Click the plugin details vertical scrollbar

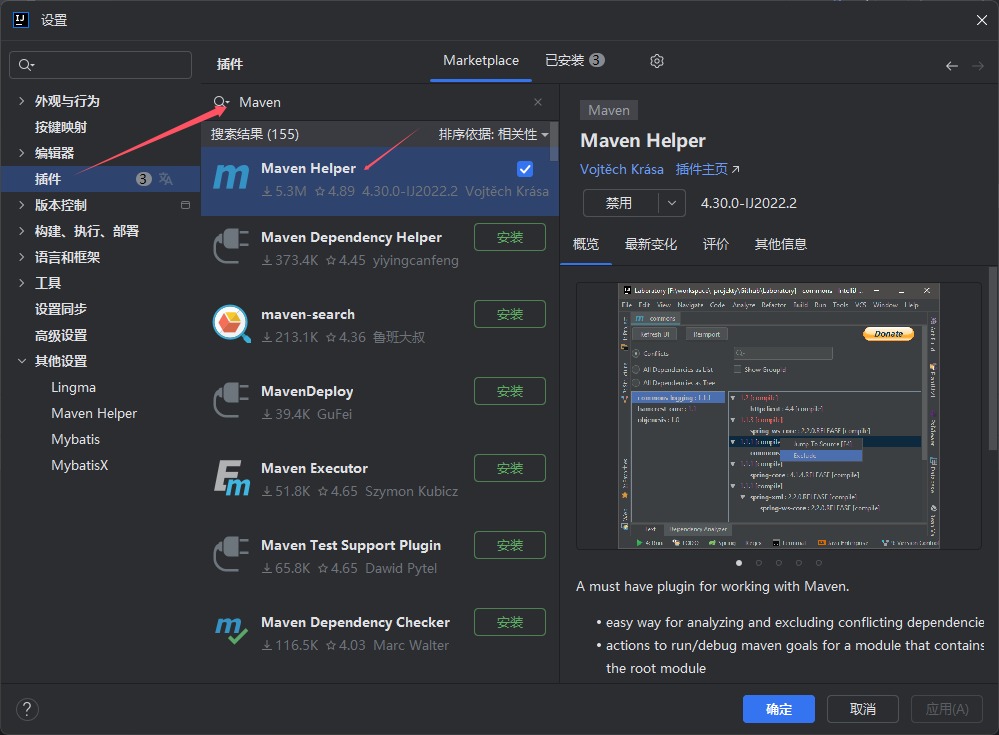(x=993, y=358)
